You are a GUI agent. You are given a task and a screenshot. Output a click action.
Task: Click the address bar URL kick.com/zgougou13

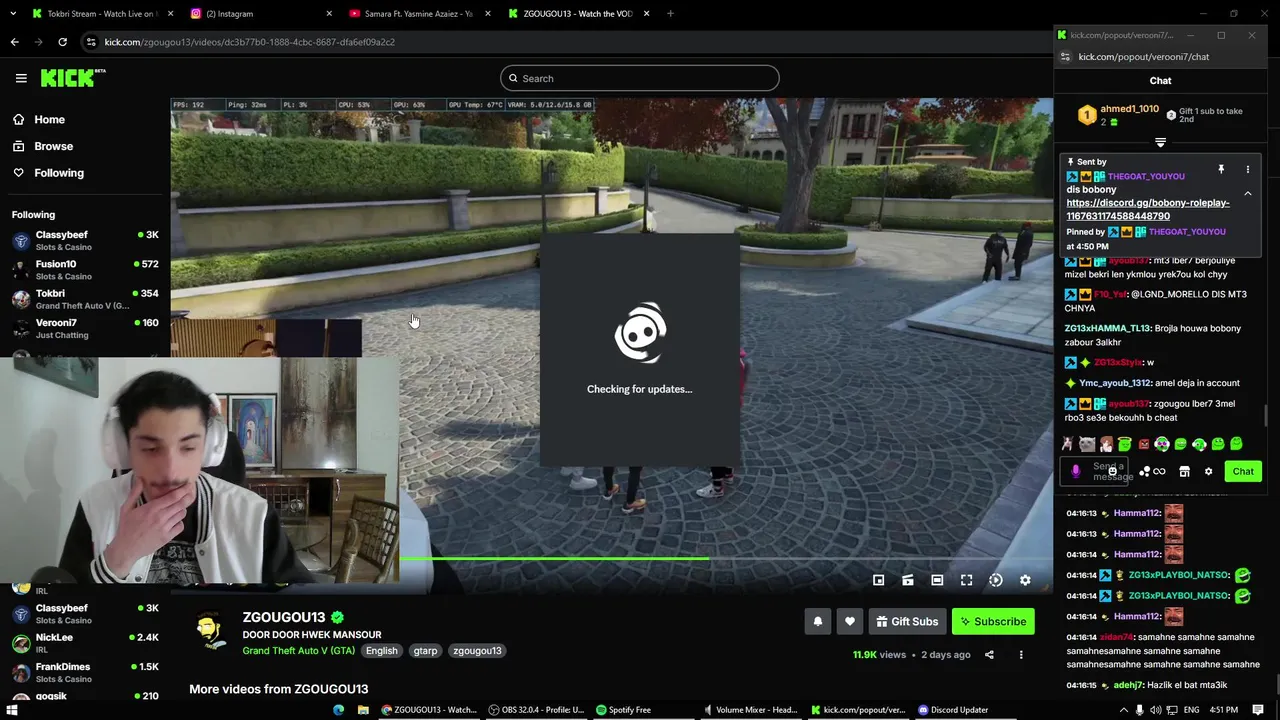249,42
